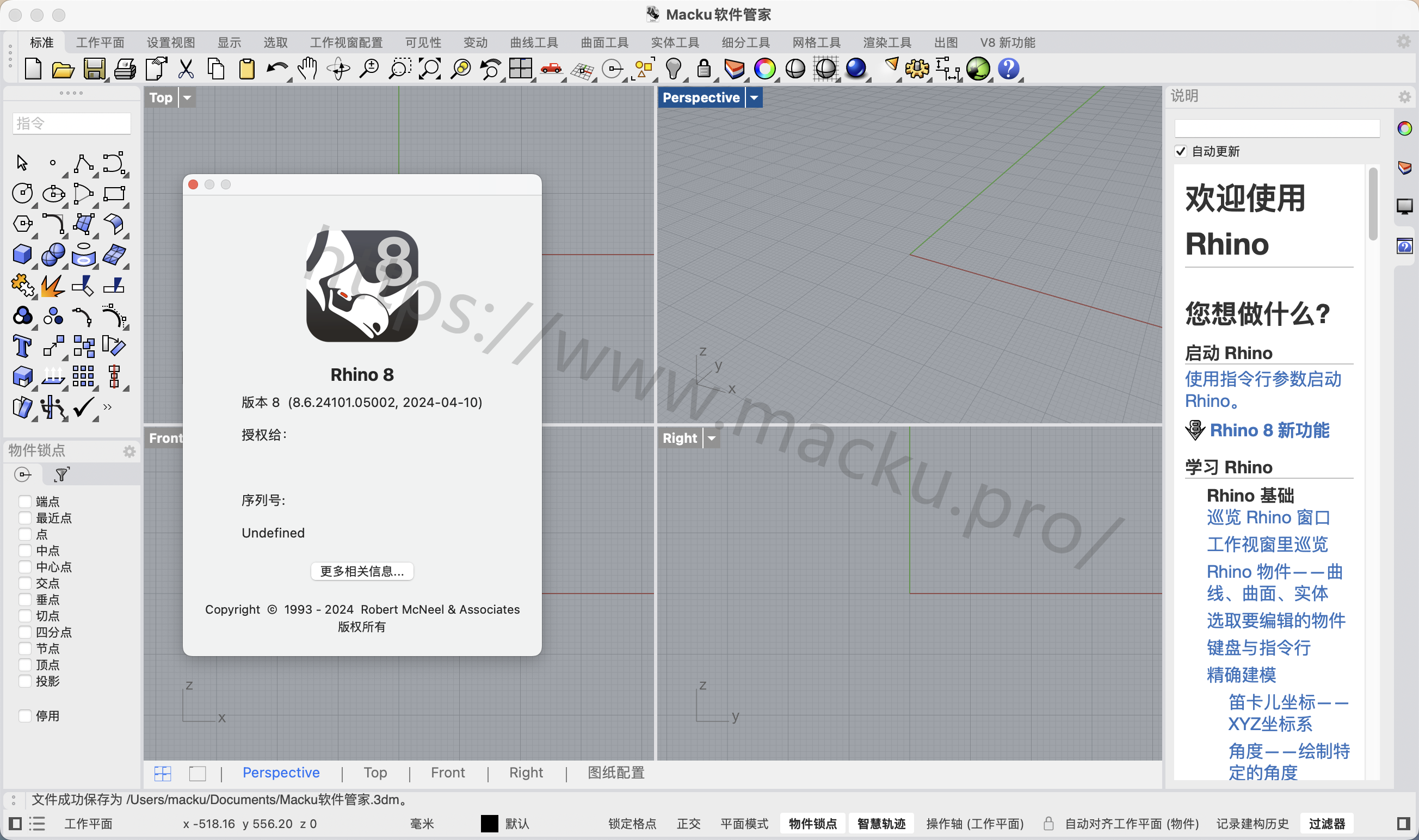1419x840 pixels.
Task: Check the 停用 checkbox
Action: click(x=25, y=716)
